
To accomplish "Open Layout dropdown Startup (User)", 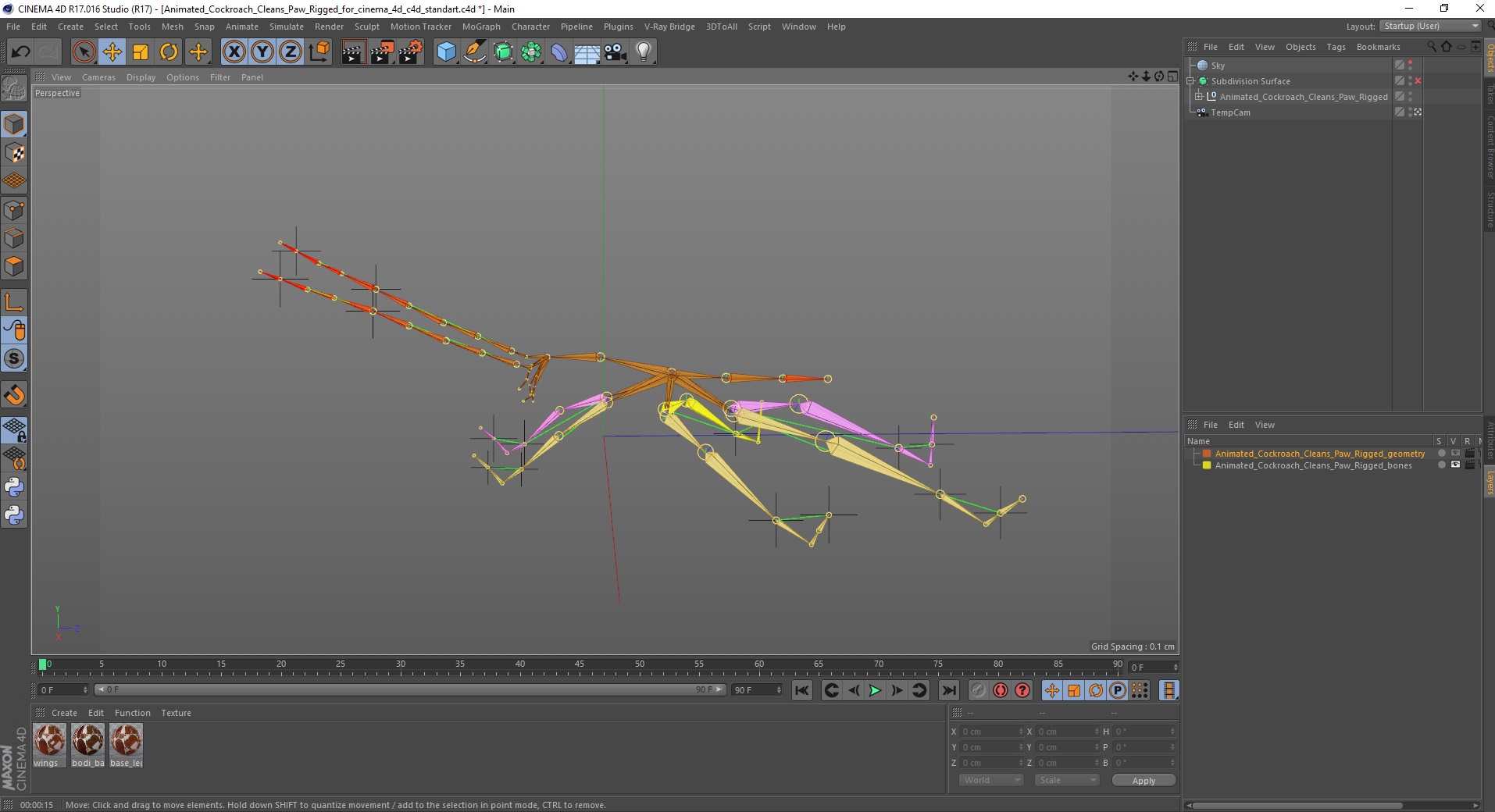I will coord(1431,27).
